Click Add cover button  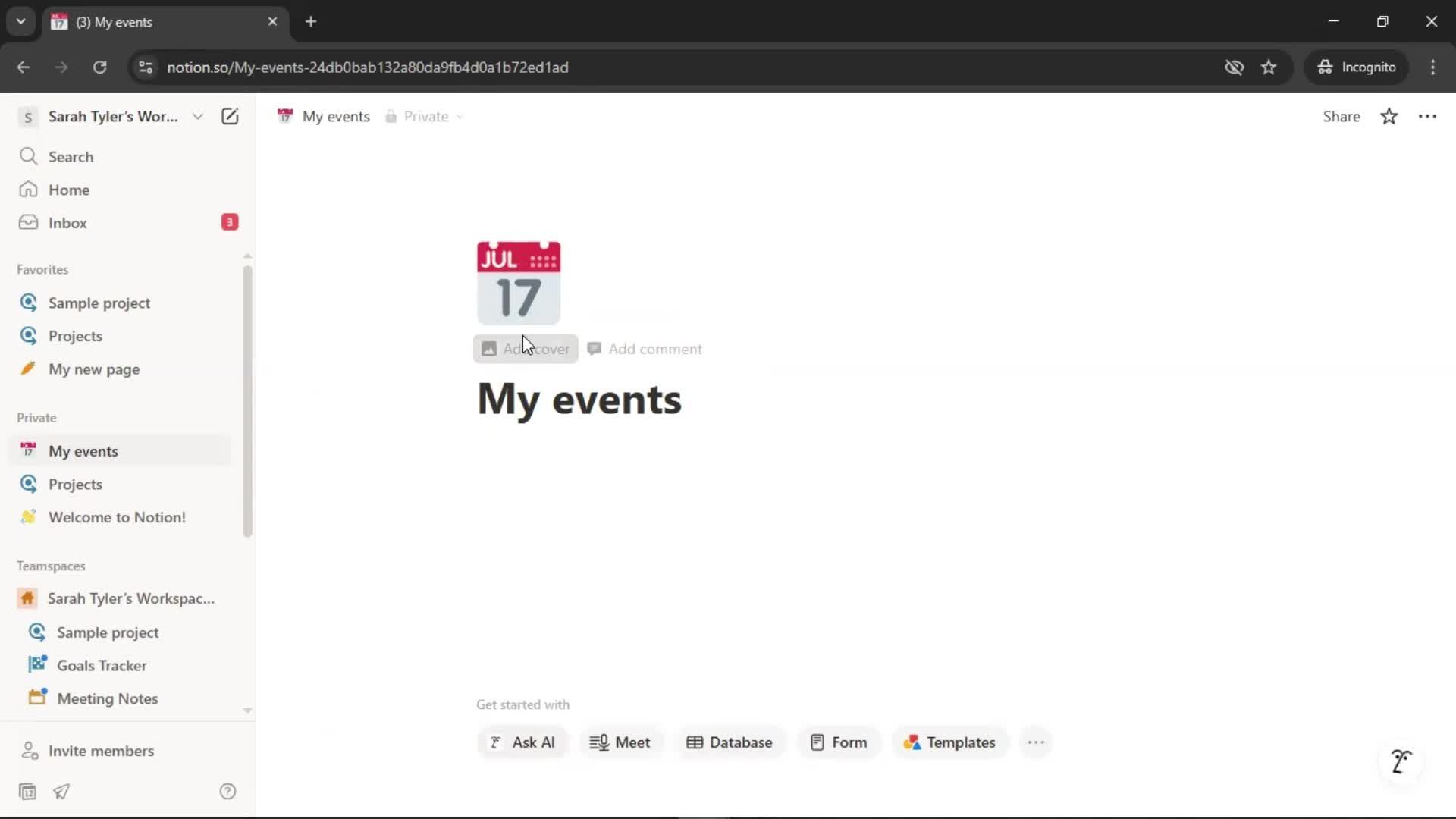click(526, 349)
